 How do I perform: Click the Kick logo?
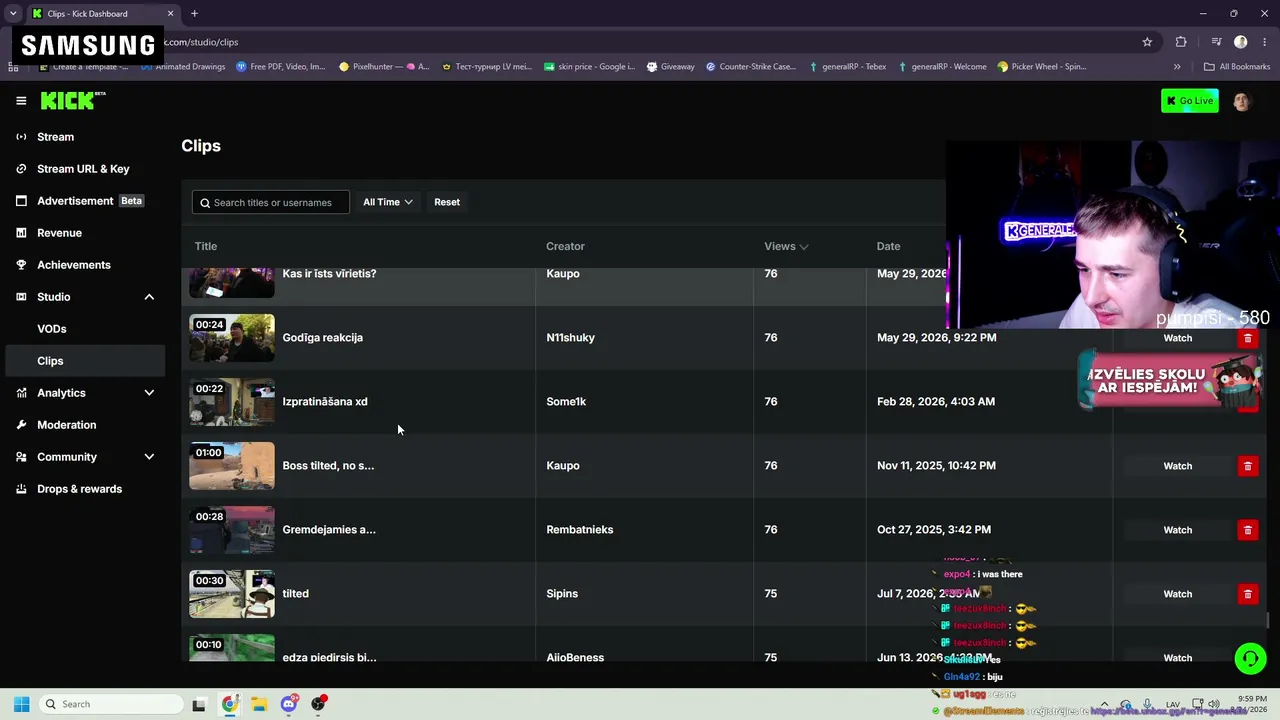pyautogui.click(x=73, y=100)
